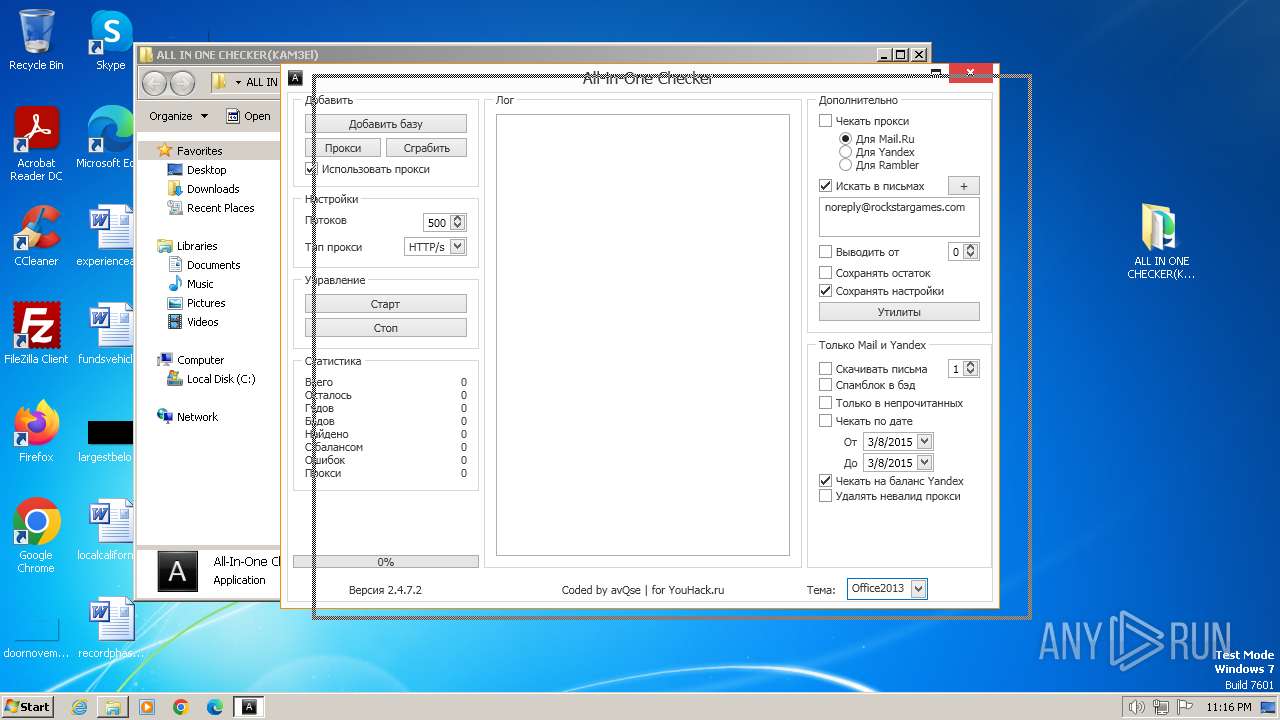Click the Выводить от value stepper
Viewport: 1280px width, 720px height.
coord(971,252)
